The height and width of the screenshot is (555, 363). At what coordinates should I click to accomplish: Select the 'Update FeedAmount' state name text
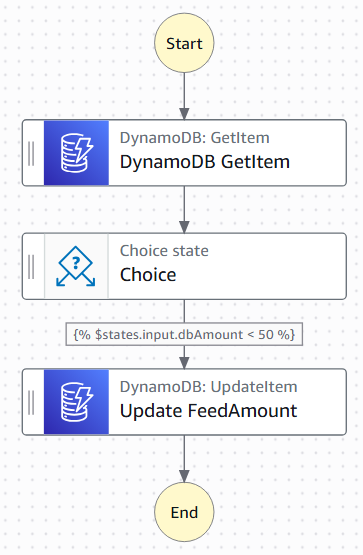click(x=208, y=411)
